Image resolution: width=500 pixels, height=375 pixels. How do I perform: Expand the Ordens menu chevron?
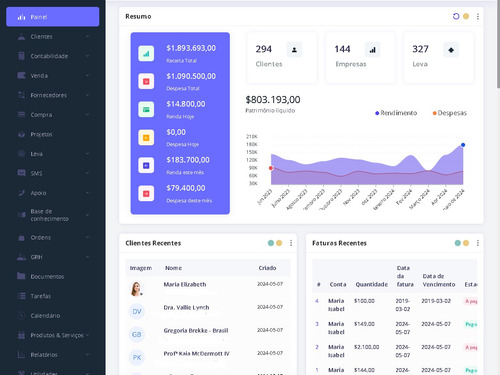(x=87, y=237)
